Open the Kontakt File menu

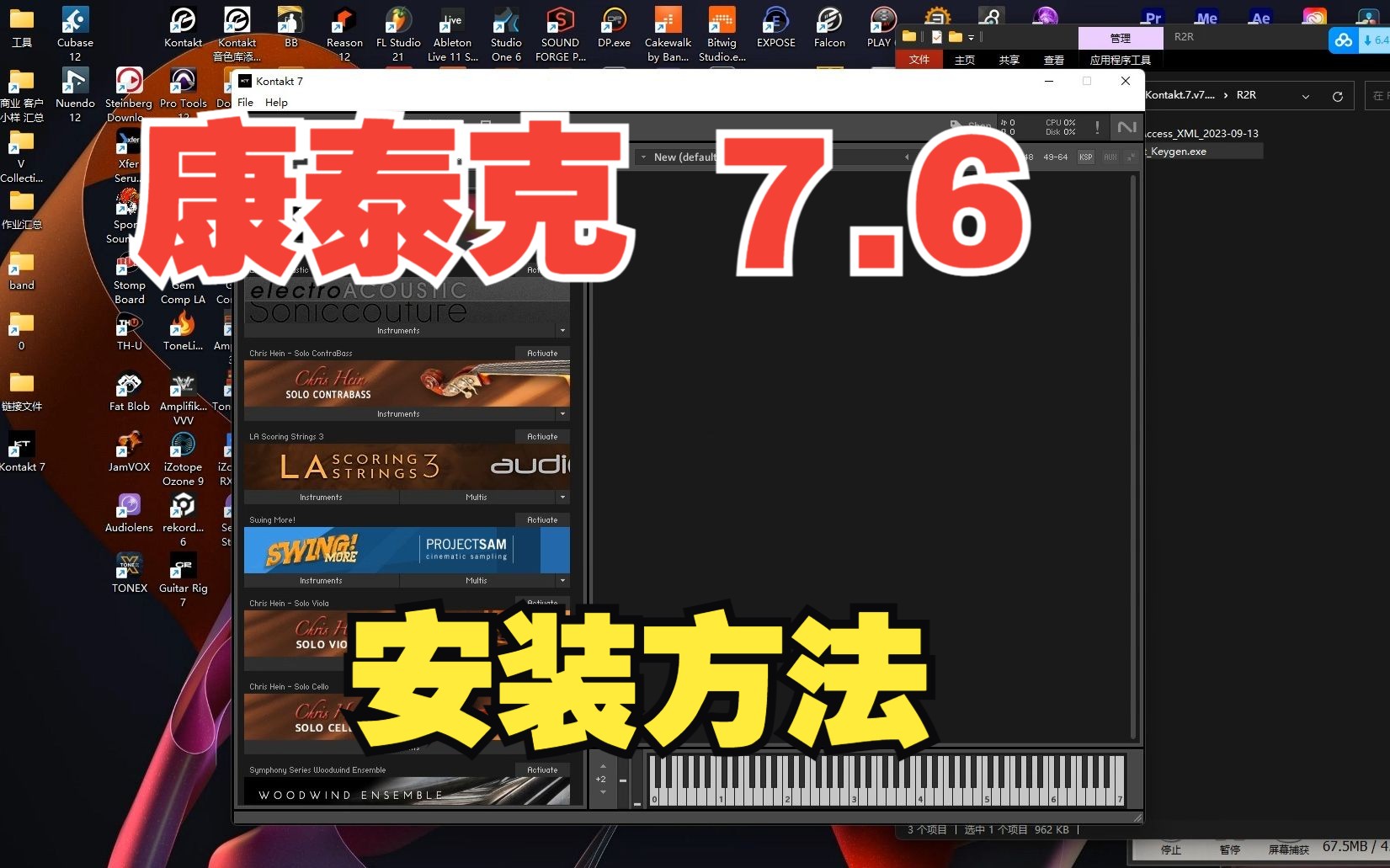(245, 103)
